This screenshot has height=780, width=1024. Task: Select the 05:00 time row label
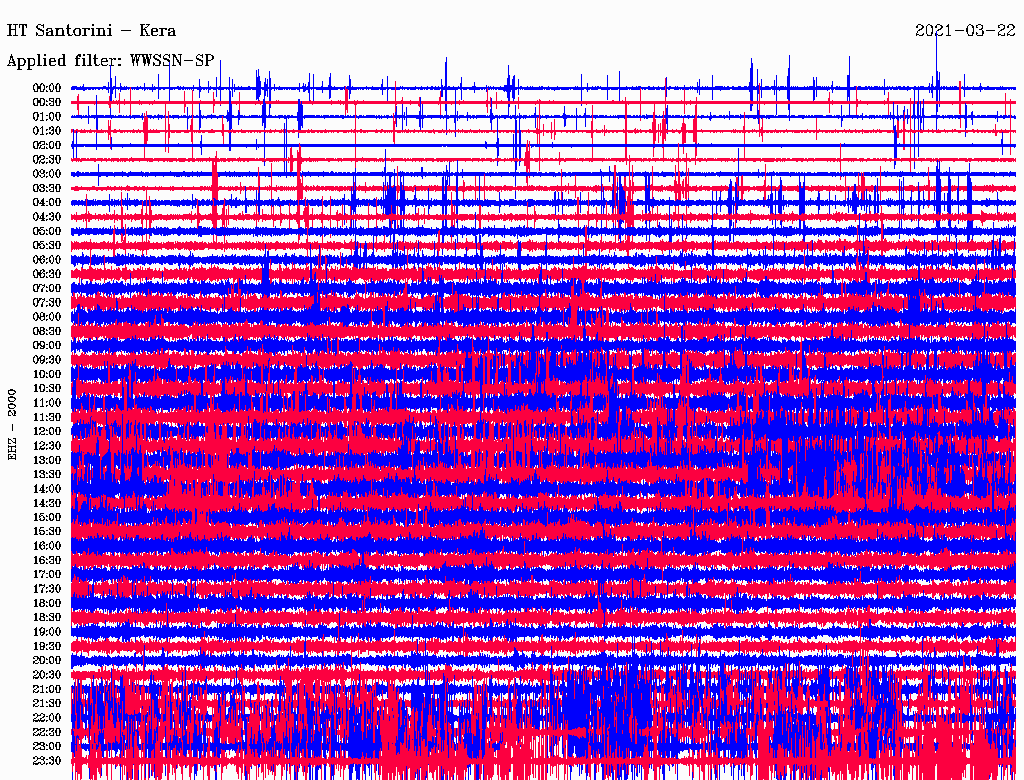click(47, 231)
